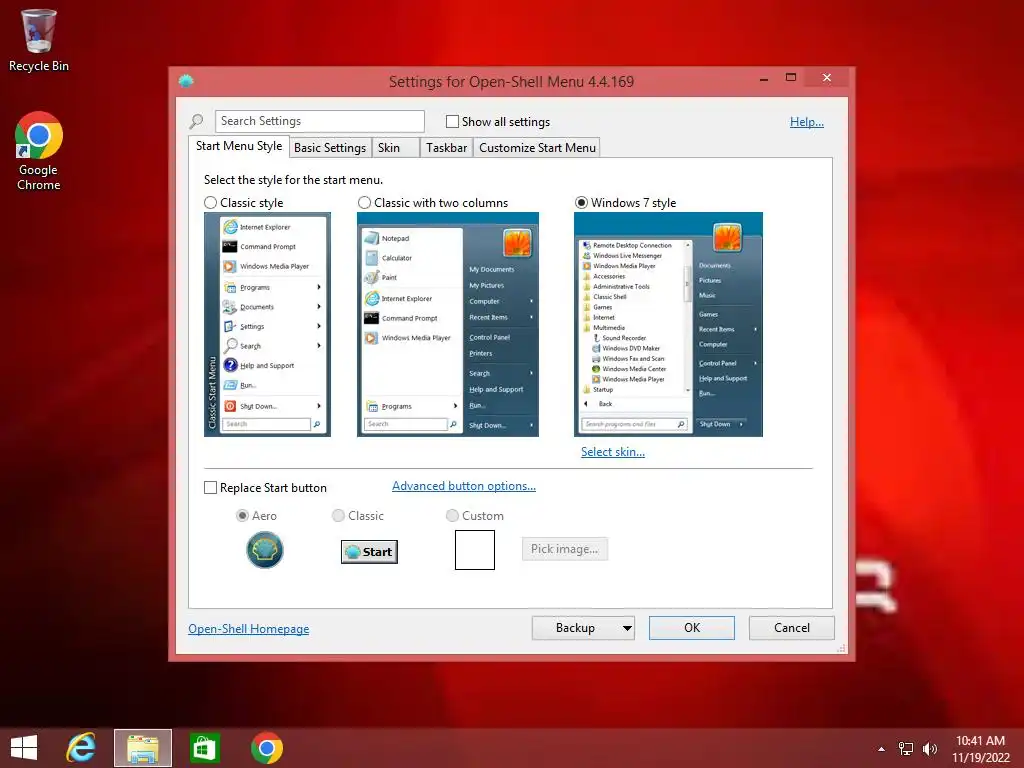Click the Classic Start button preview image
Screen dimensions: 1024x768
click(369, 552)
